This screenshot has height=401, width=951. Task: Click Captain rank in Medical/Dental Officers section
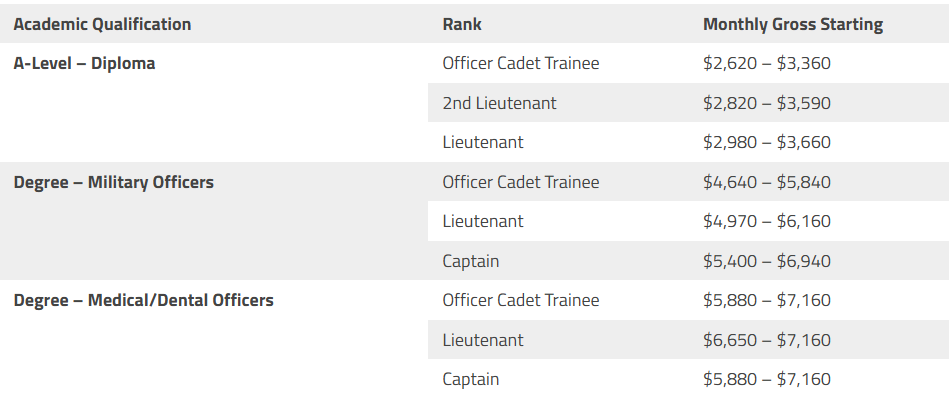(471, 379)
